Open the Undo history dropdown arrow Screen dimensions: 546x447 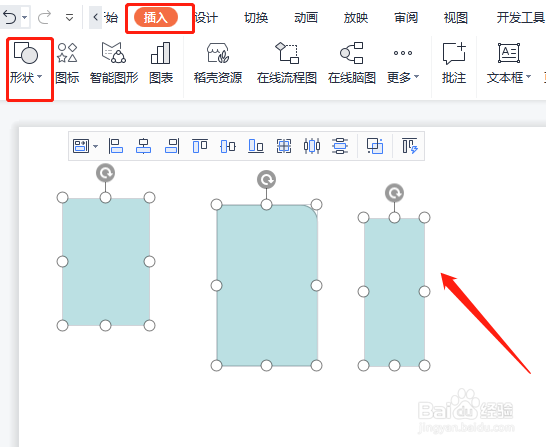25,17
